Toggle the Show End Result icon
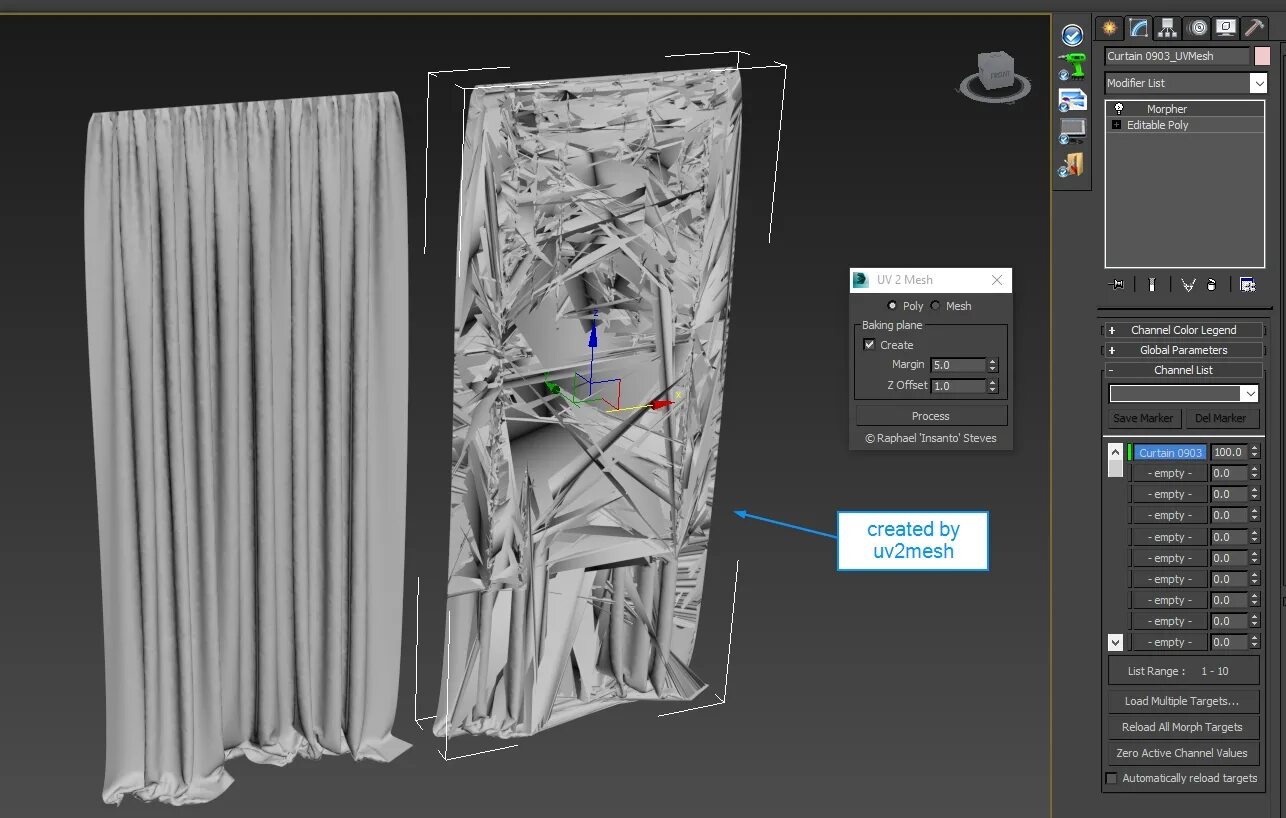This screenshot has width=1286, height=818. pyautogui.click(x=1152, y=283)
